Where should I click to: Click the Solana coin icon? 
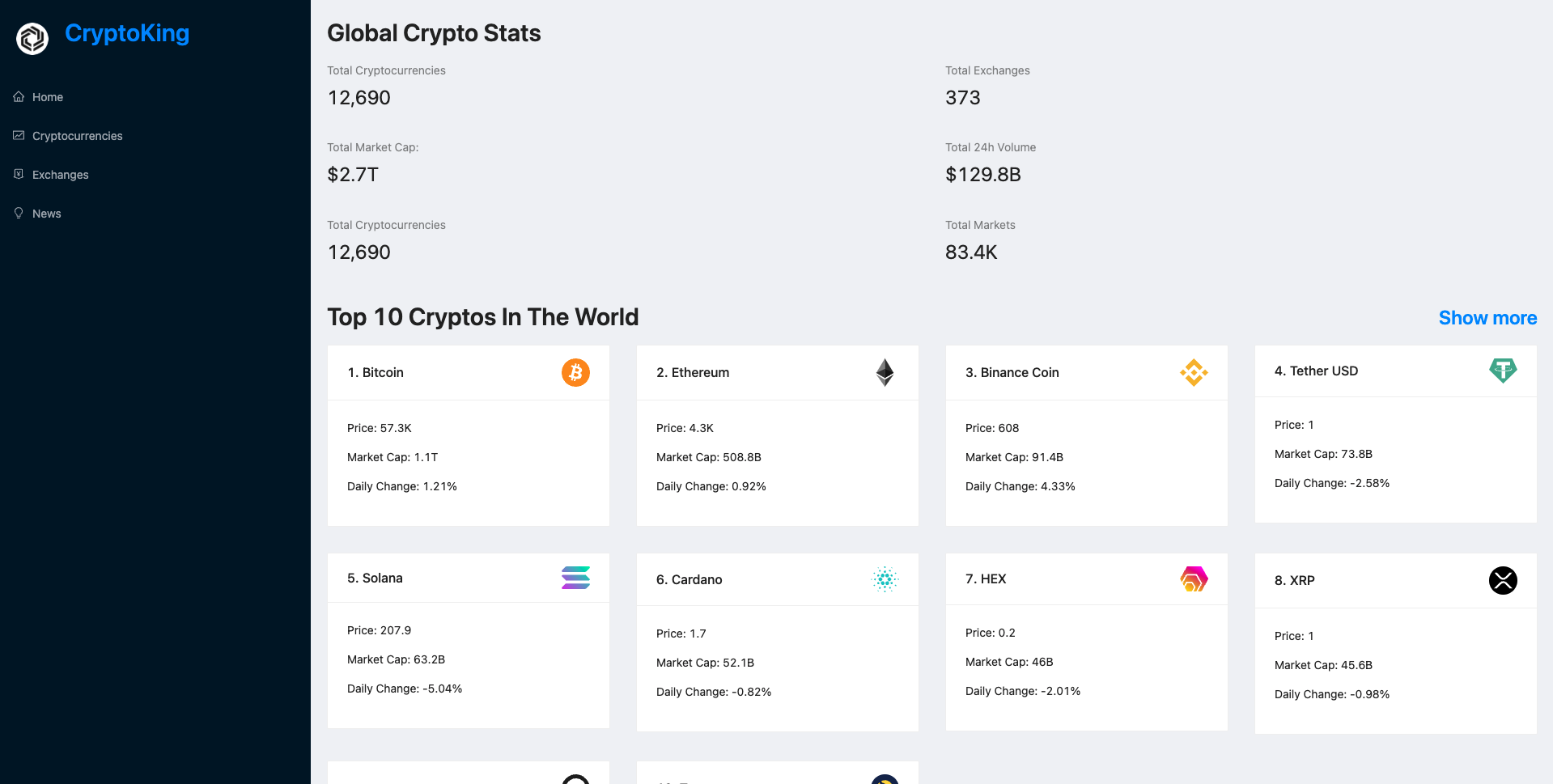(575, 578)
